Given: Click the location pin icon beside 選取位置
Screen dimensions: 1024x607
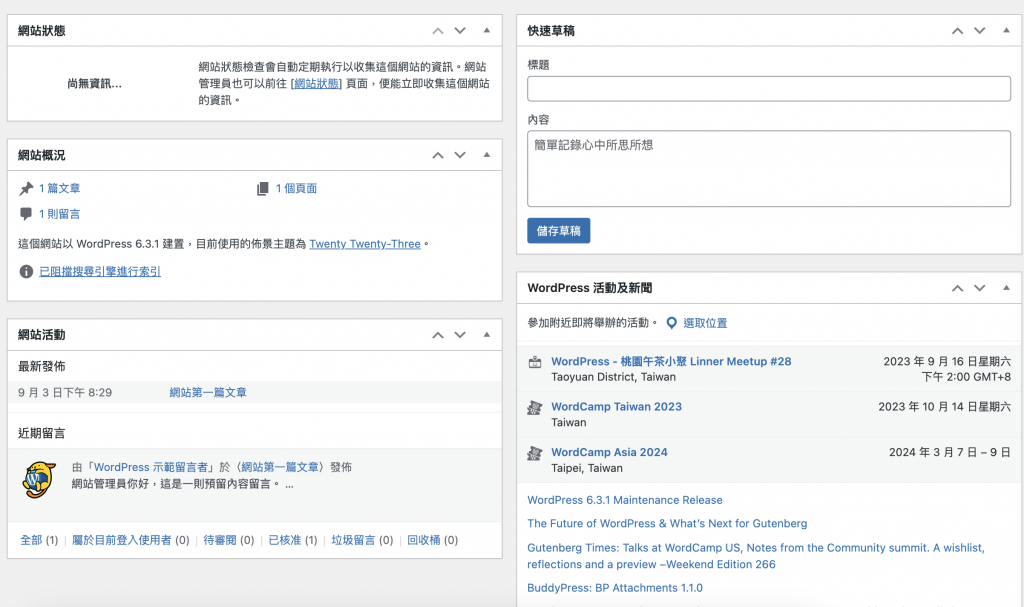Looking at the screenshot, I should point(671,323).
